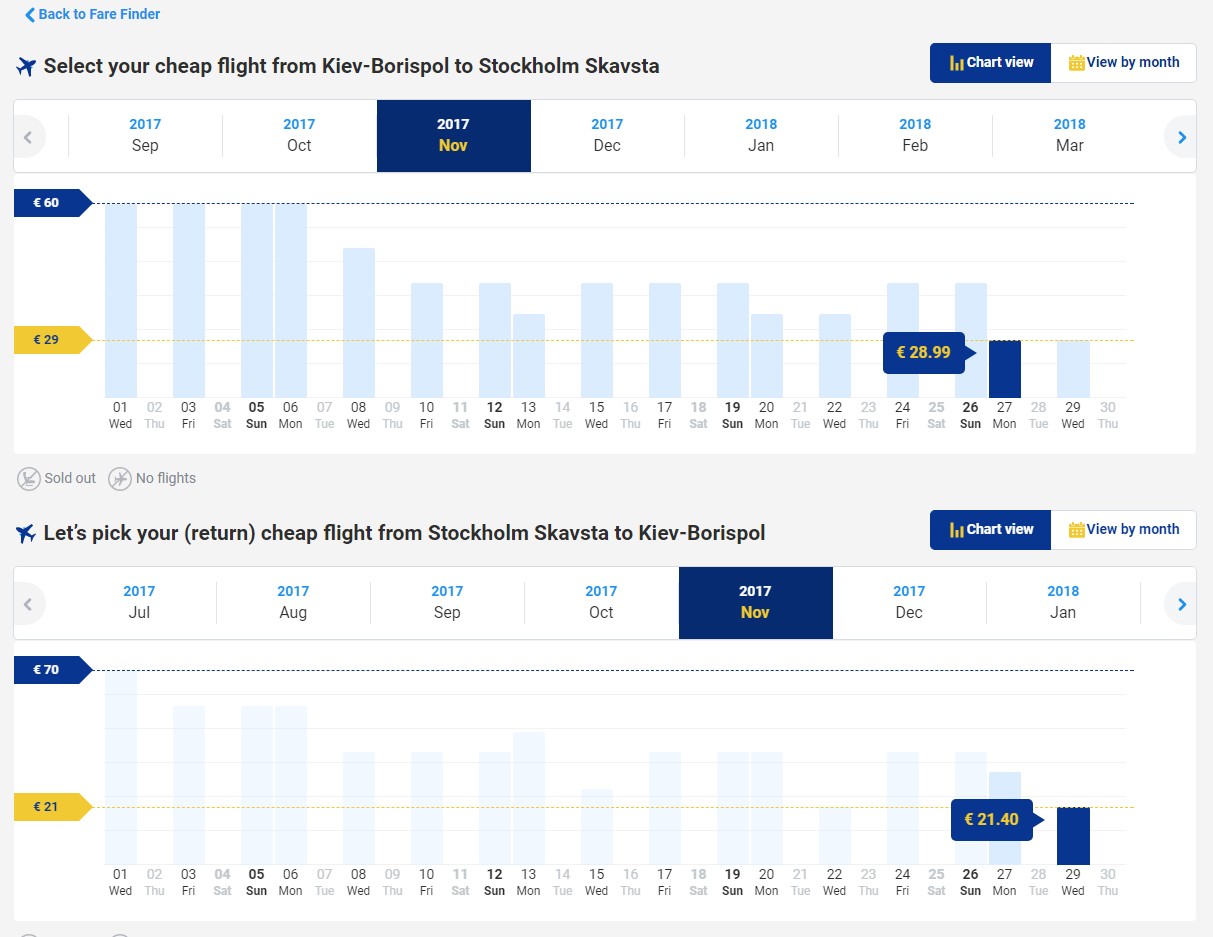The height and width of the screenshot is (937, 1213).
Task: Click the airplane icon beside the return heading
Action: pos(26,534)
